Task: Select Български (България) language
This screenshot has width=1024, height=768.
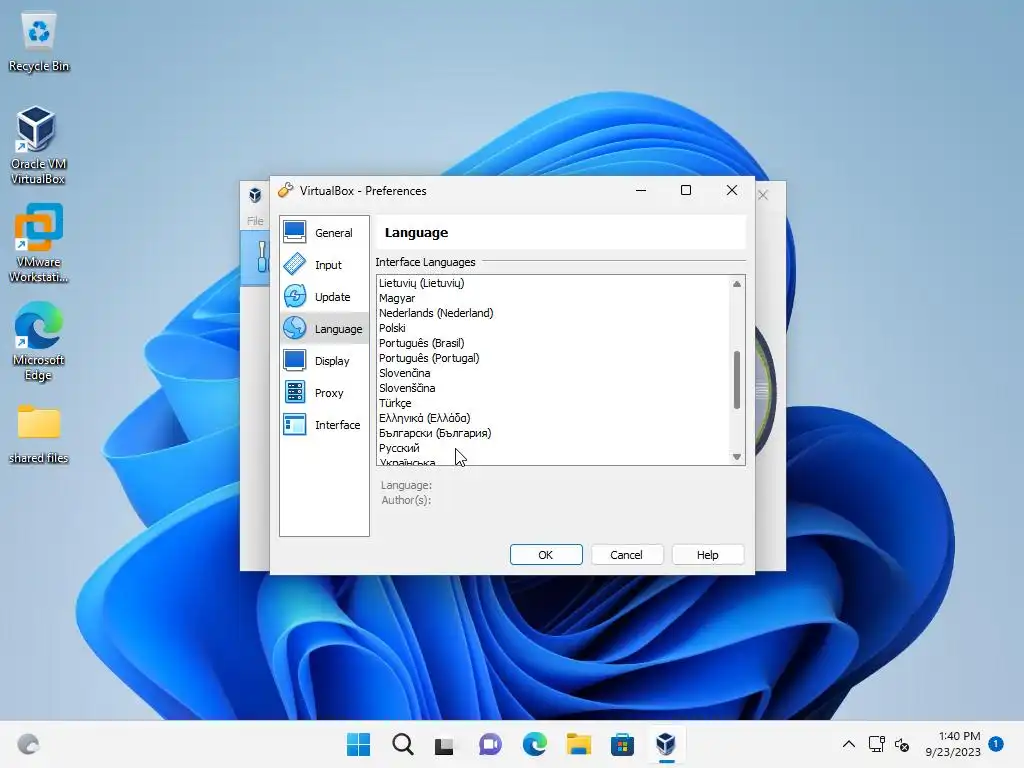Action: (x=435, y=433)
